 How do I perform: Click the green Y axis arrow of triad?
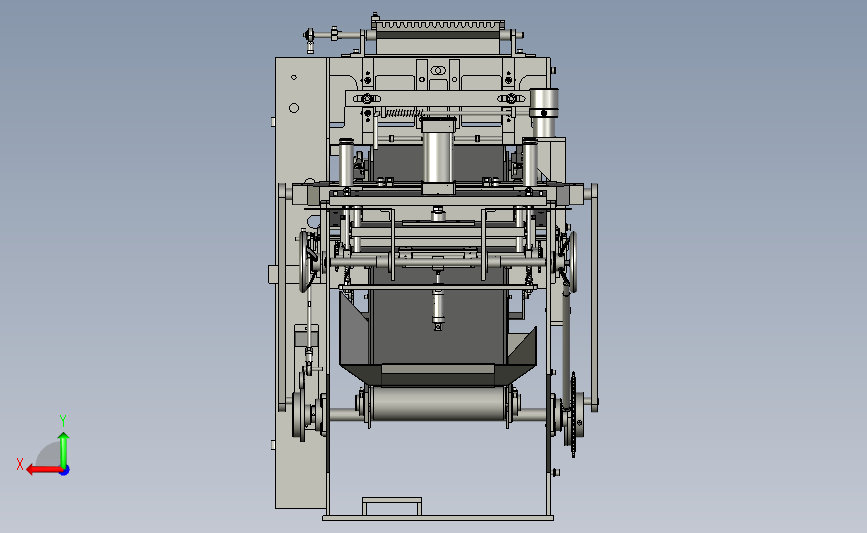(64, 449)
